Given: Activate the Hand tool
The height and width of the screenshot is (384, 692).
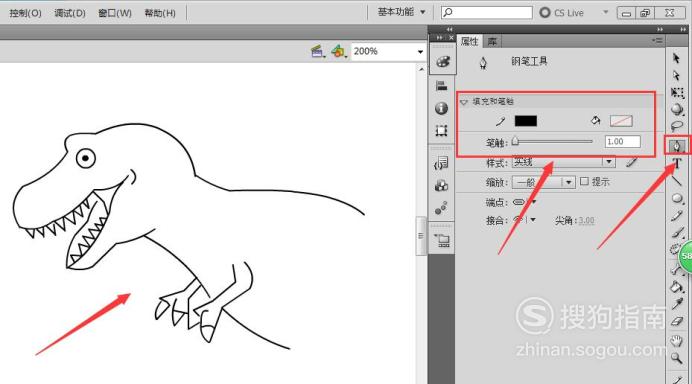Looking at the screenshot, I should coord(676,340).
